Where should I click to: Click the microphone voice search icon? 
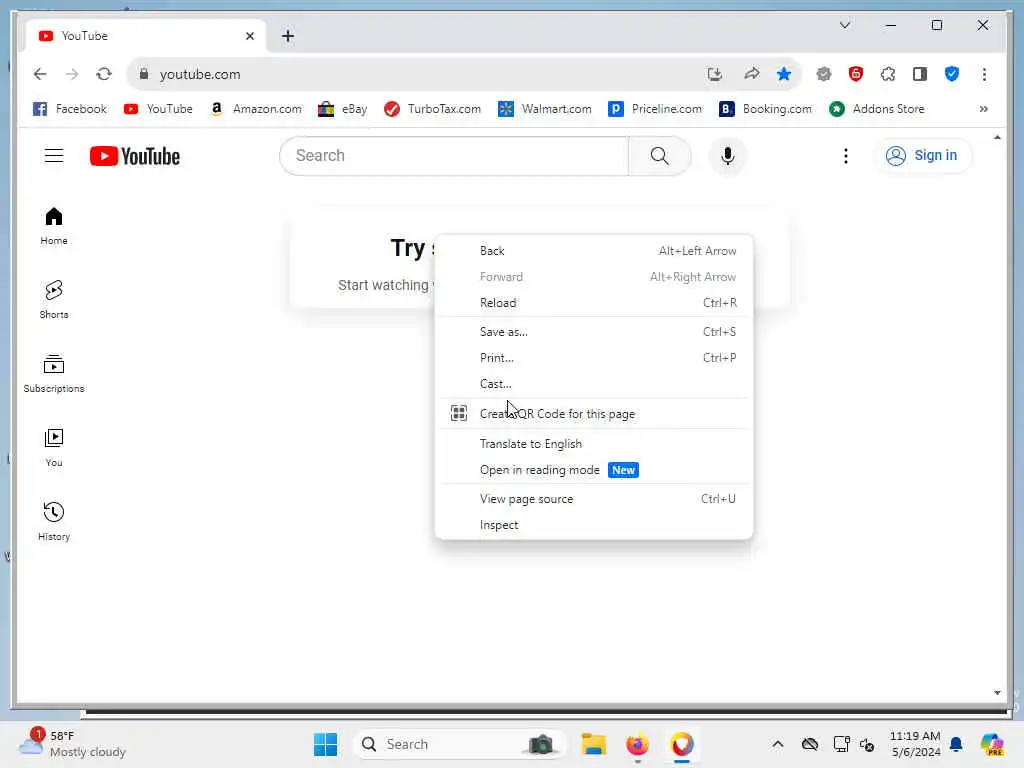[x=728, y=155]
